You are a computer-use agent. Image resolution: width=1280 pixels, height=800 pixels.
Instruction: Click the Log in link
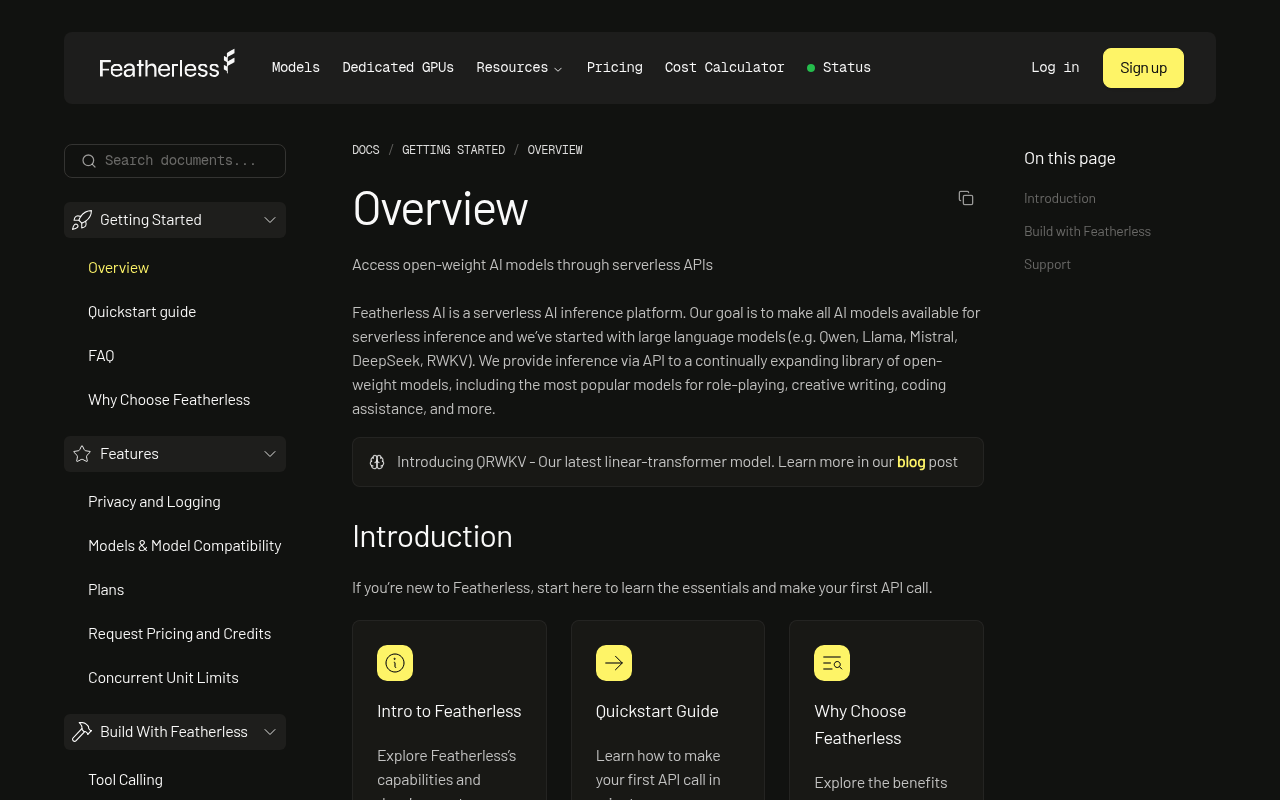click(1055, 68)
